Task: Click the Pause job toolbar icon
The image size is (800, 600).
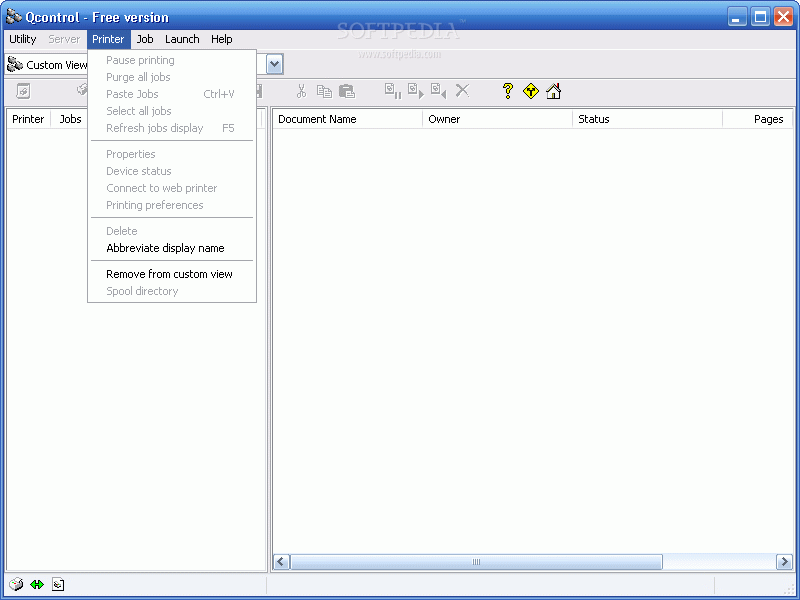Action: tap(393, 91)
